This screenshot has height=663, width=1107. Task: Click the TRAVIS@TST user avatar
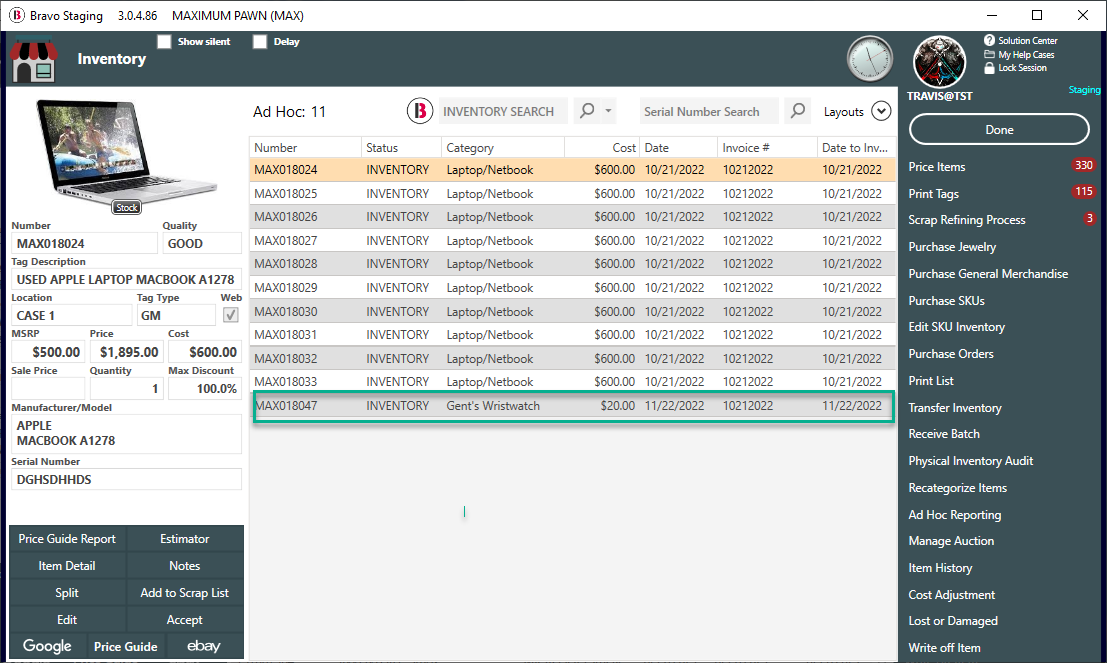tap(940, 61)
